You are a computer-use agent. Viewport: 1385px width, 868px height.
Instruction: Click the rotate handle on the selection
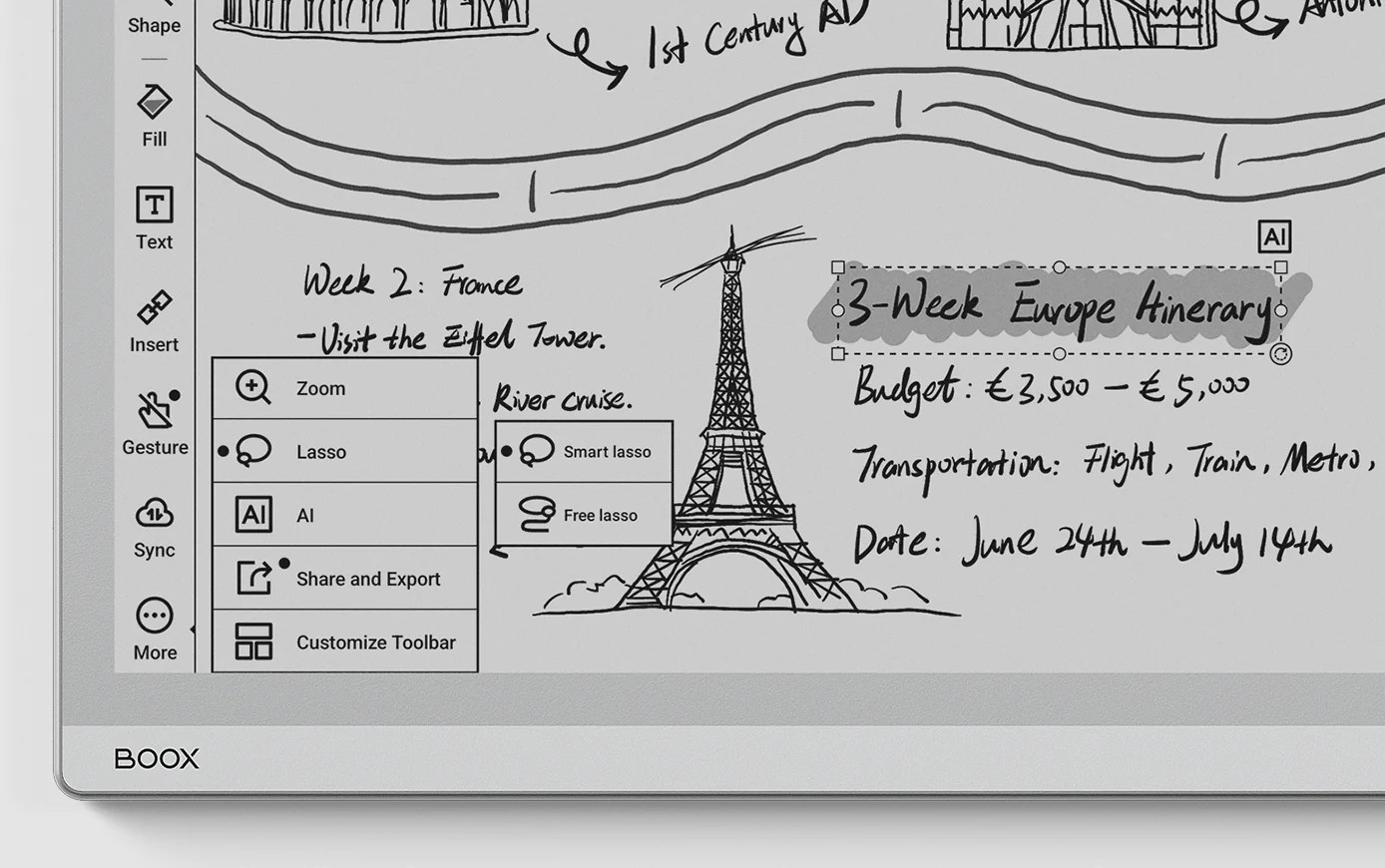(1281, 354)
